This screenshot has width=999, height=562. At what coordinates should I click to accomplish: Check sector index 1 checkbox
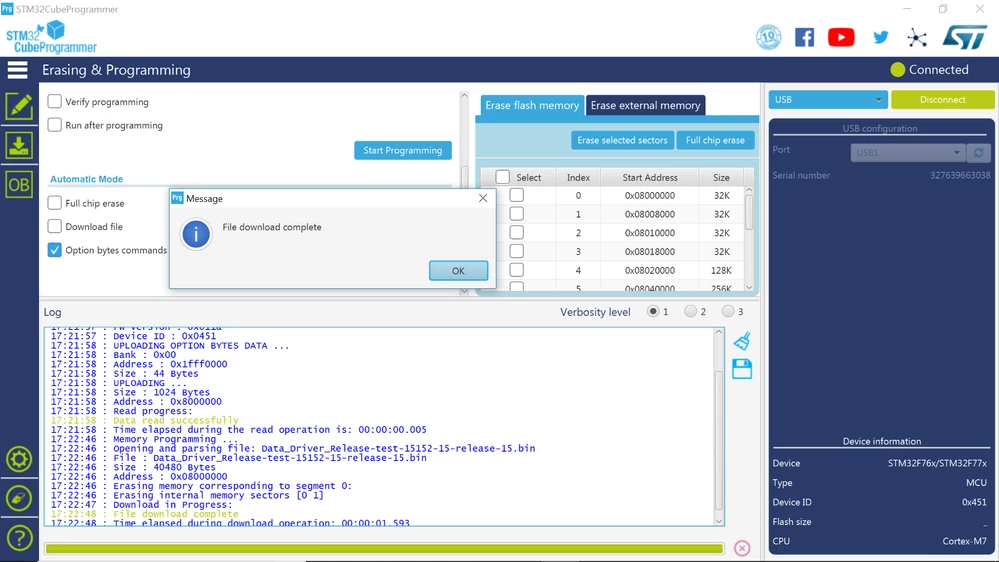tap(517, 213)
